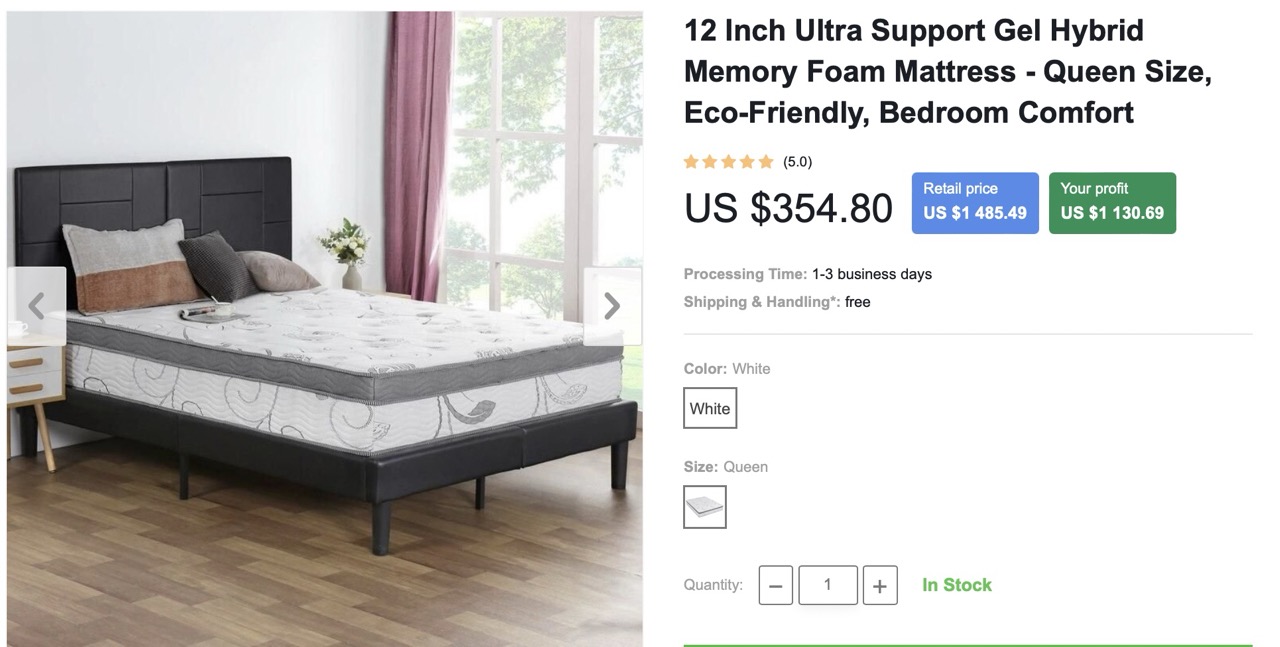Click the US $354.80 price
The image size is (1280, 647).
788,208
